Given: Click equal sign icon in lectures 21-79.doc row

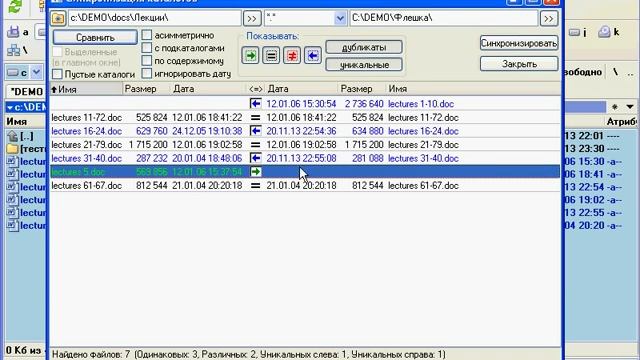Looking at the screenshot, I should [256, 145].
